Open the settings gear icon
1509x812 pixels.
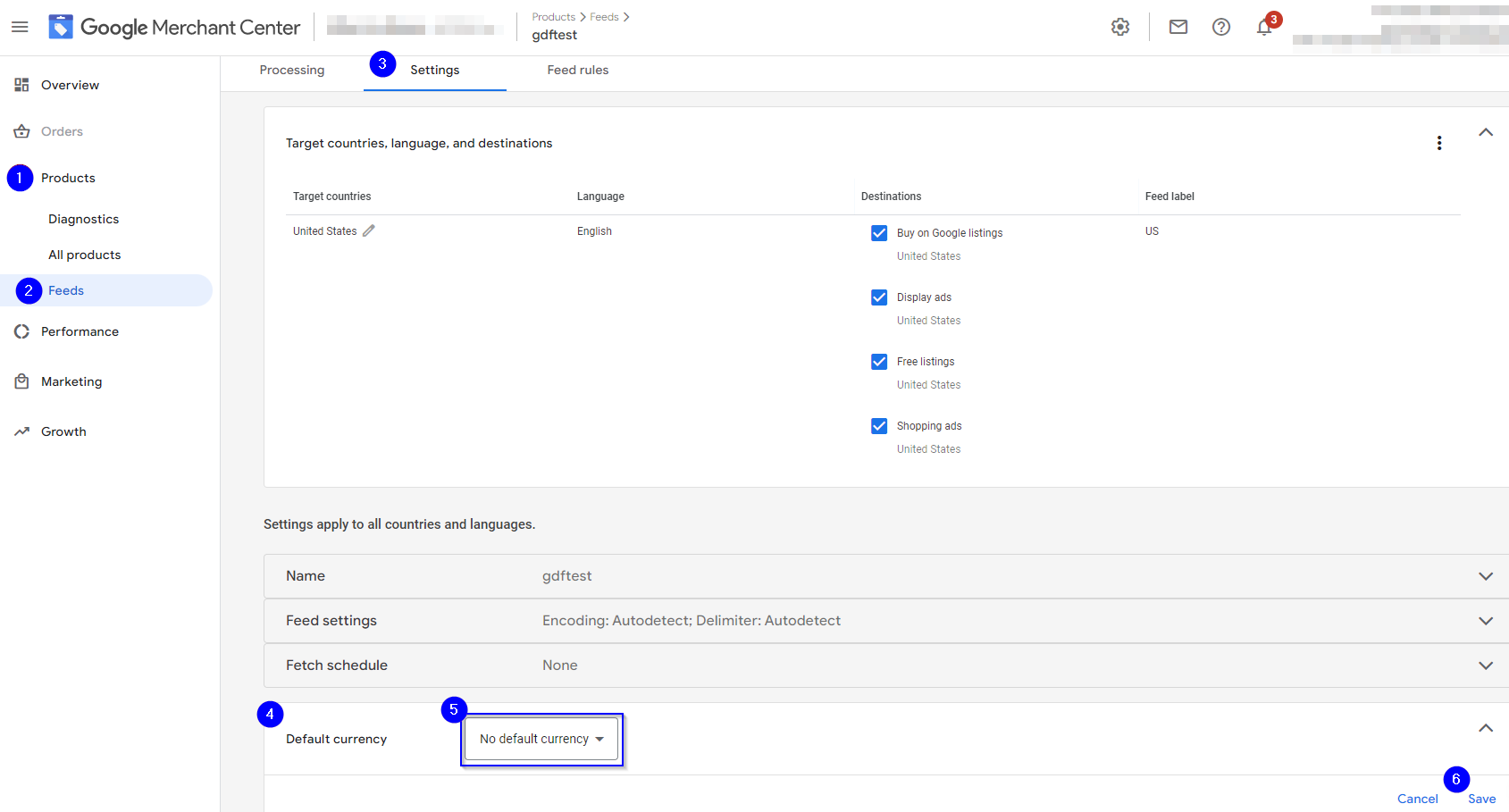click(1120, 27)
